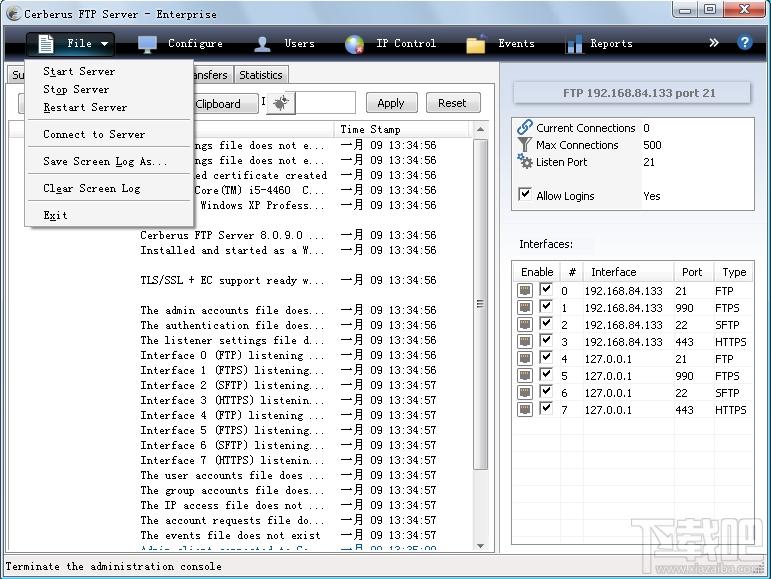The image size is (771, 579).
Task: Click network icon for interface 5
Action: pyautogui.click(x=525, y=376)
